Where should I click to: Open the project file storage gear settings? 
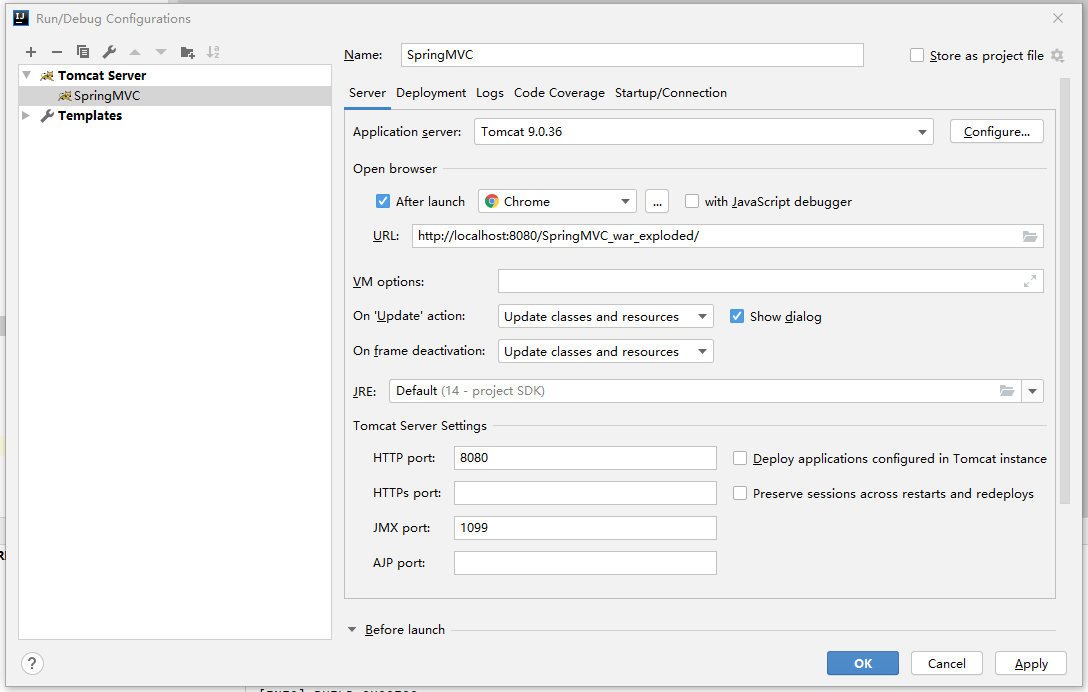[1057, 56]
